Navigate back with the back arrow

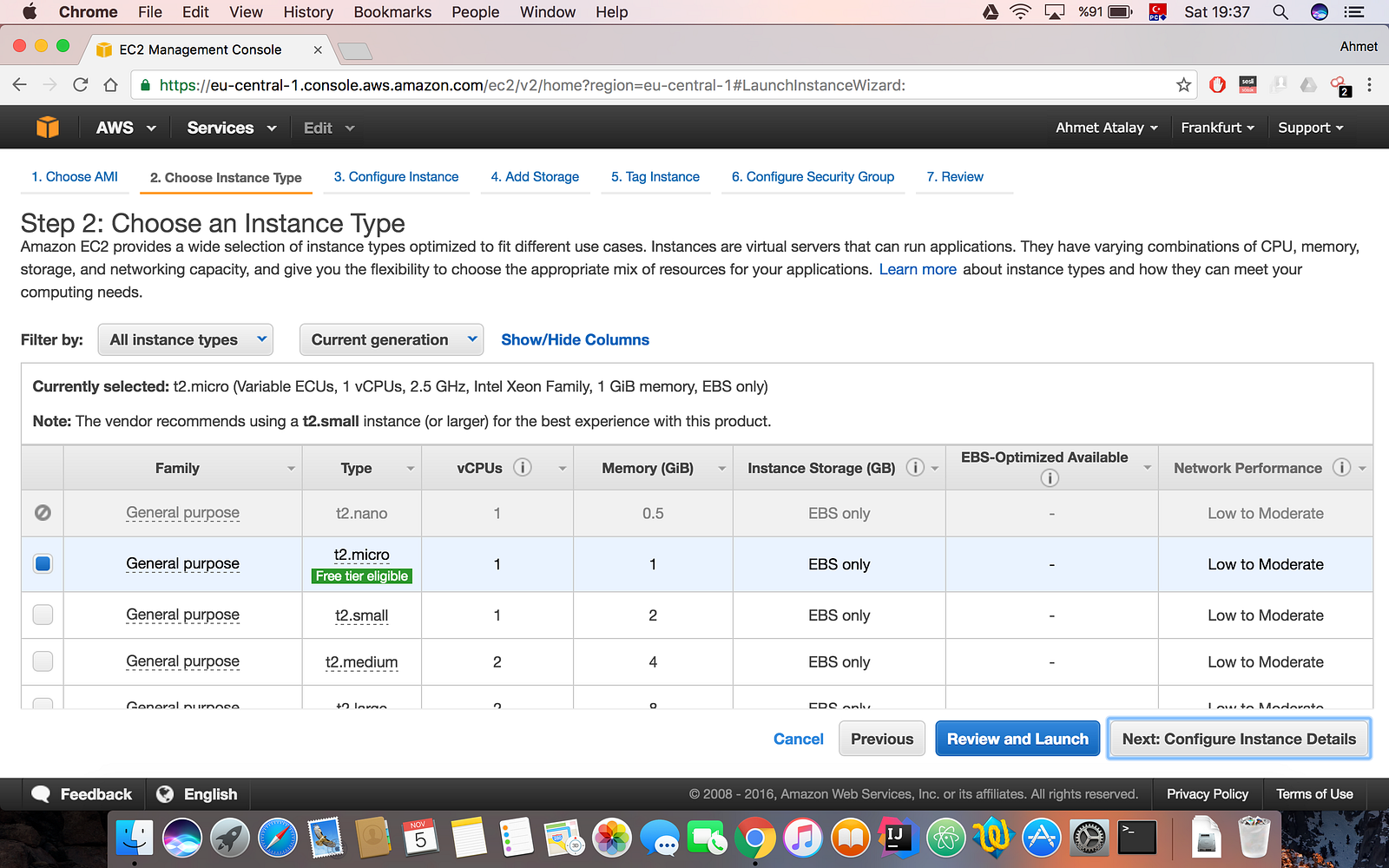20,85
